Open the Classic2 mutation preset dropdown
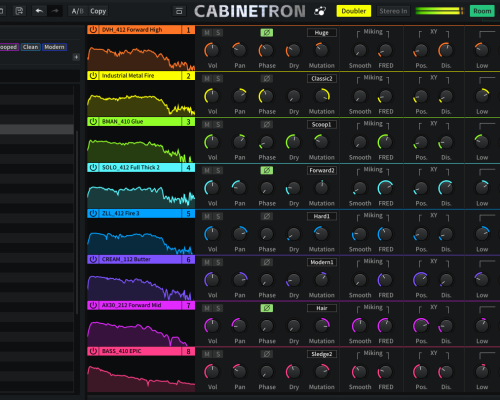Screen dimensions: 500x400 [x=322, y=79]
